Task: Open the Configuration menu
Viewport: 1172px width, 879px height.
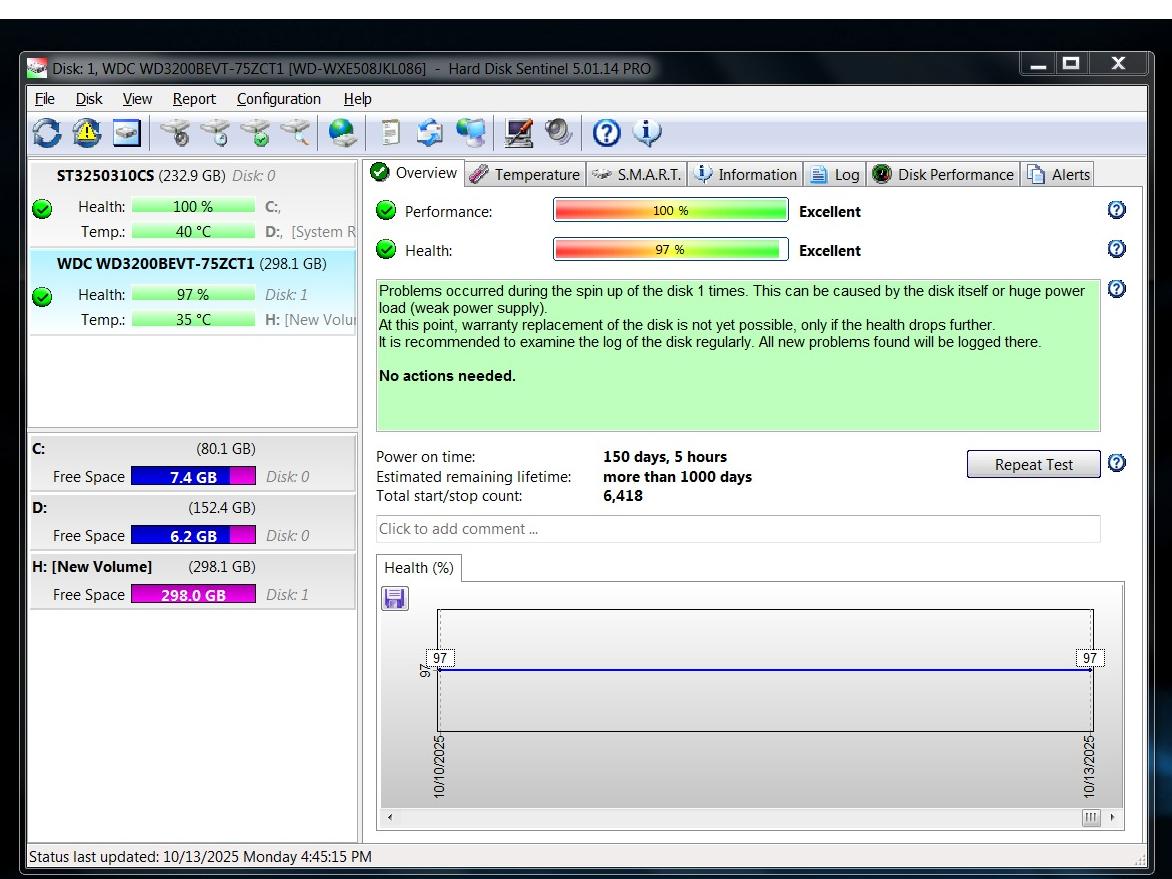Action: tap(278, 99)
